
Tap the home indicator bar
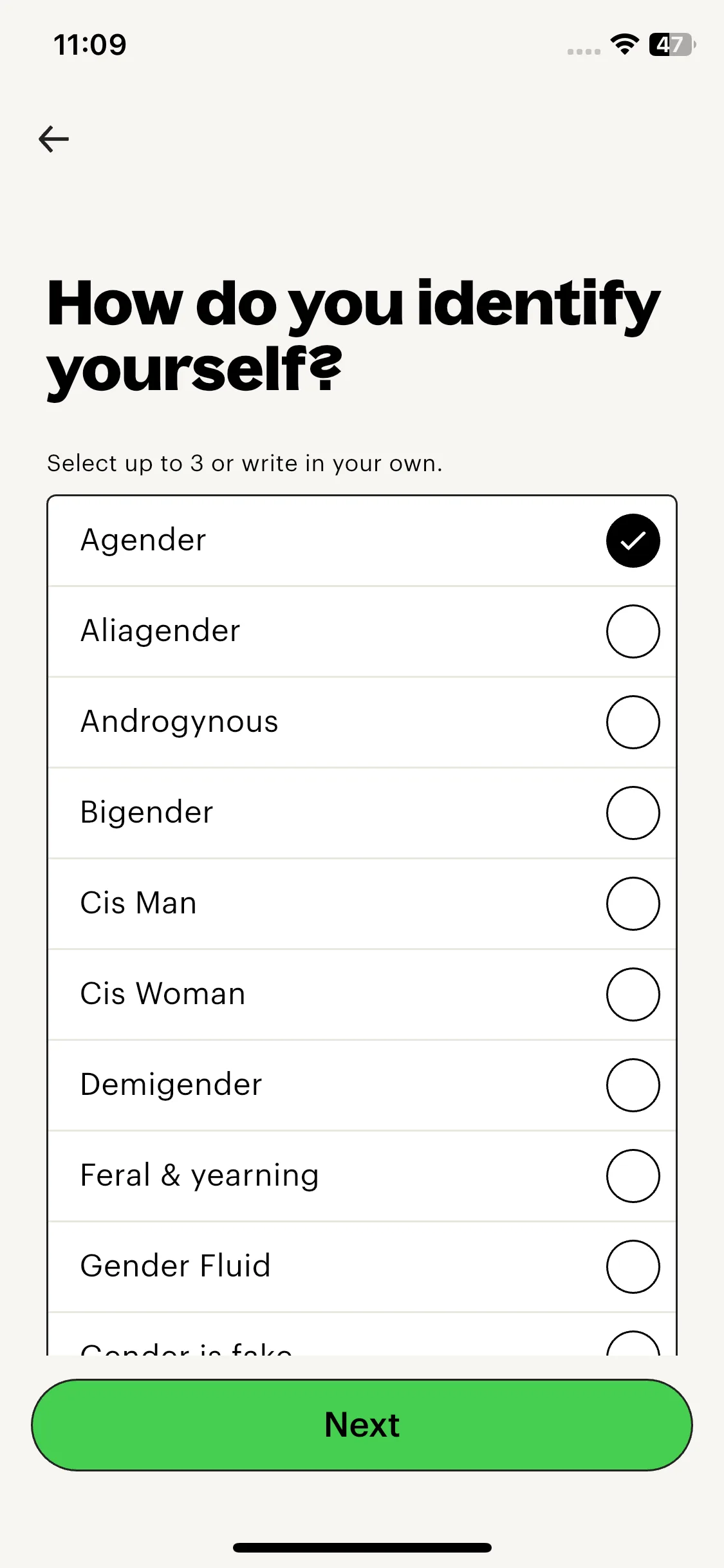tap(362, 1547)
